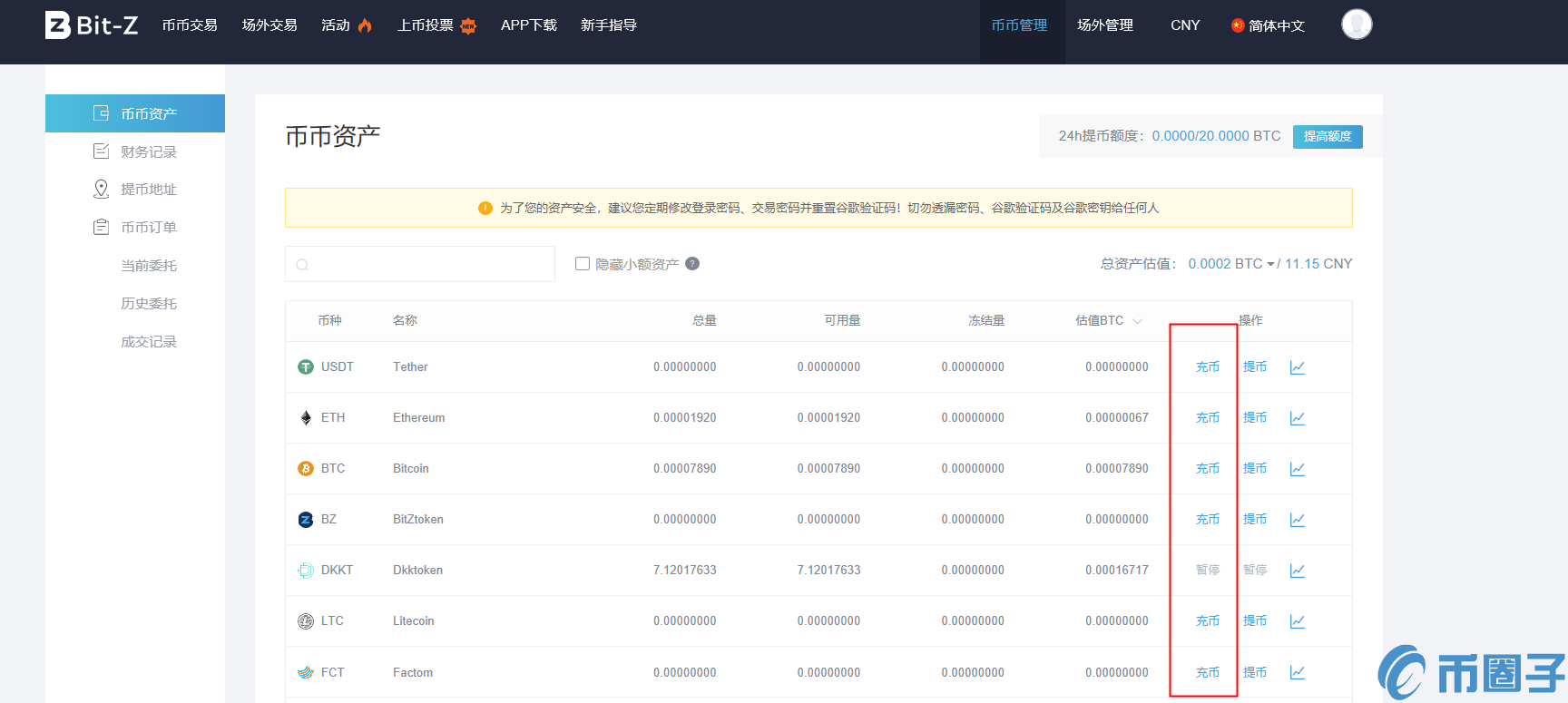The height and width of the screenshot is (703, 1568).
Task: Click the flame icon next to 活动
Action: [365, 25]
